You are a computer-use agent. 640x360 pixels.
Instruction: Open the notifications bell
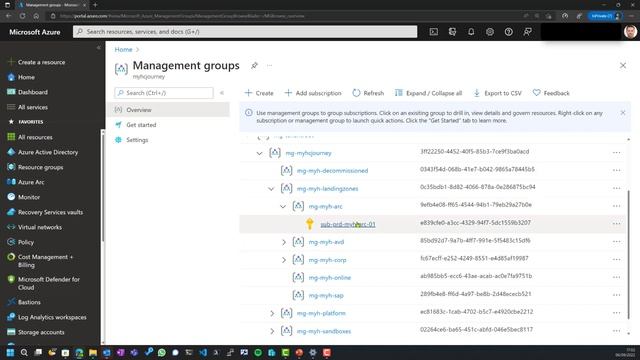(471, 32)
